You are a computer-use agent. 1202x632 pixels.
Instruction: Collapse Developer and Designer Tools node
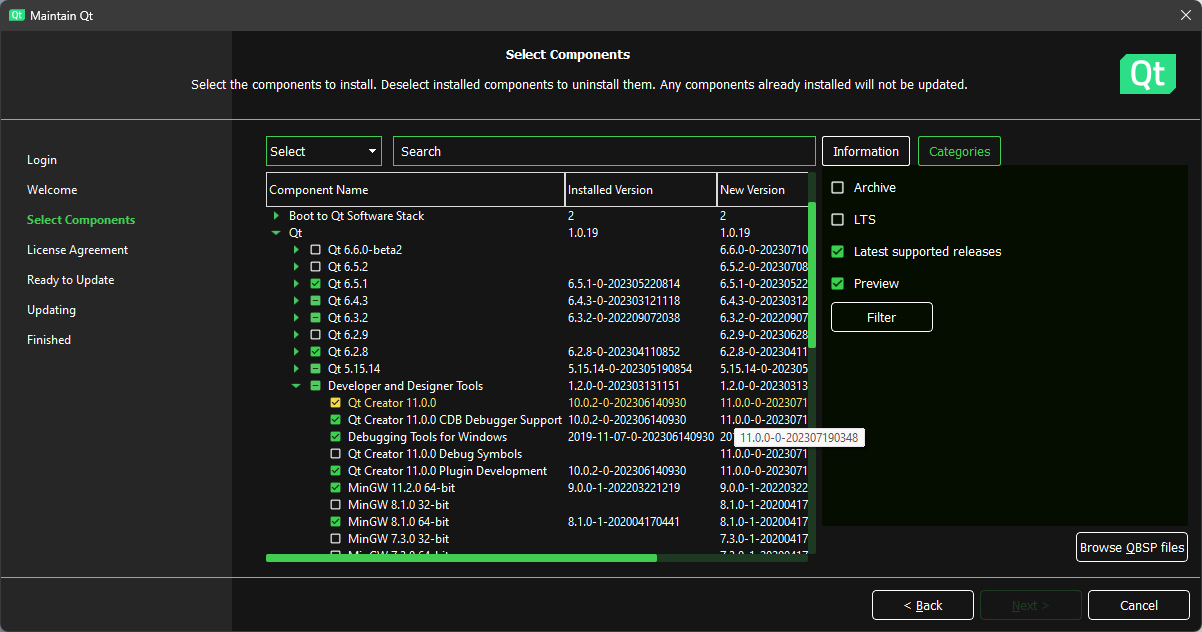point(296,386)
